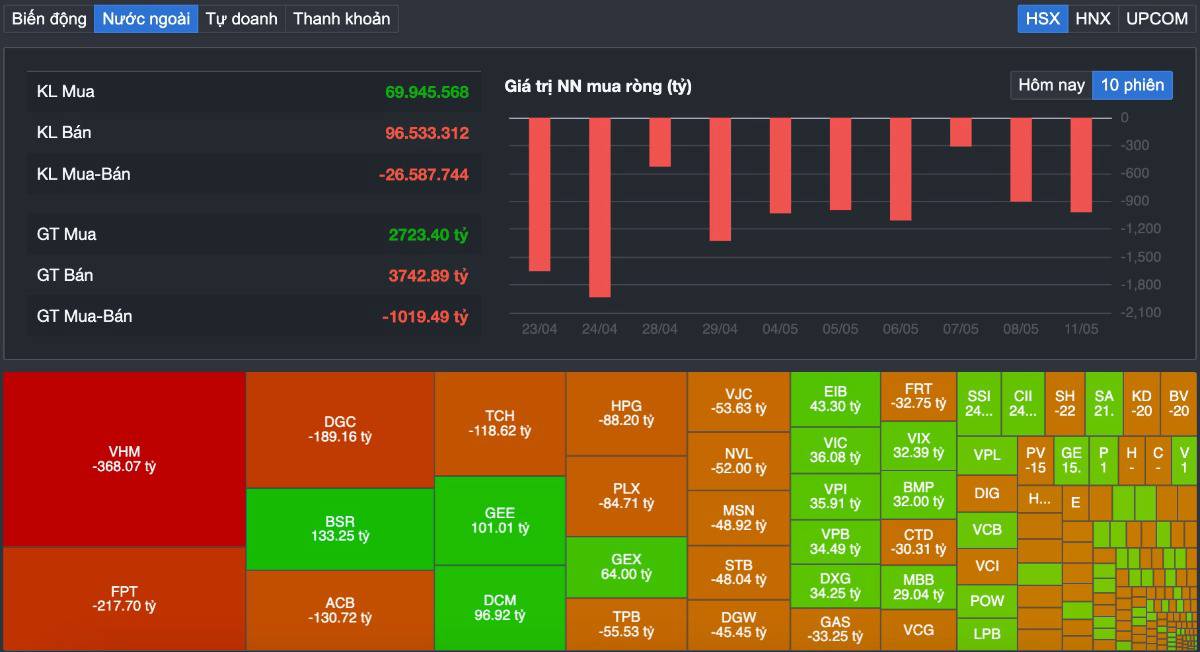Click the POW tile in heatmap
The image size is (1200, 652).
tap(987, 601)
